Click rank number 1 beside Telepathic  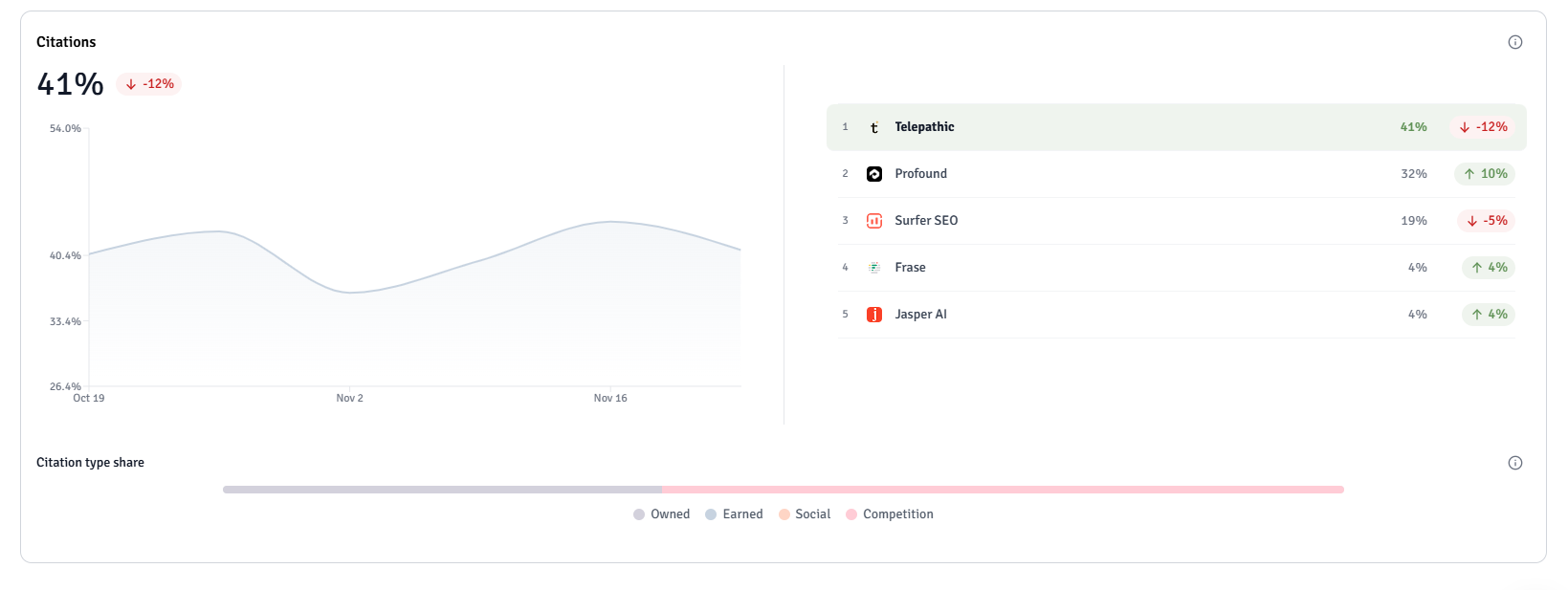(845, 127)
